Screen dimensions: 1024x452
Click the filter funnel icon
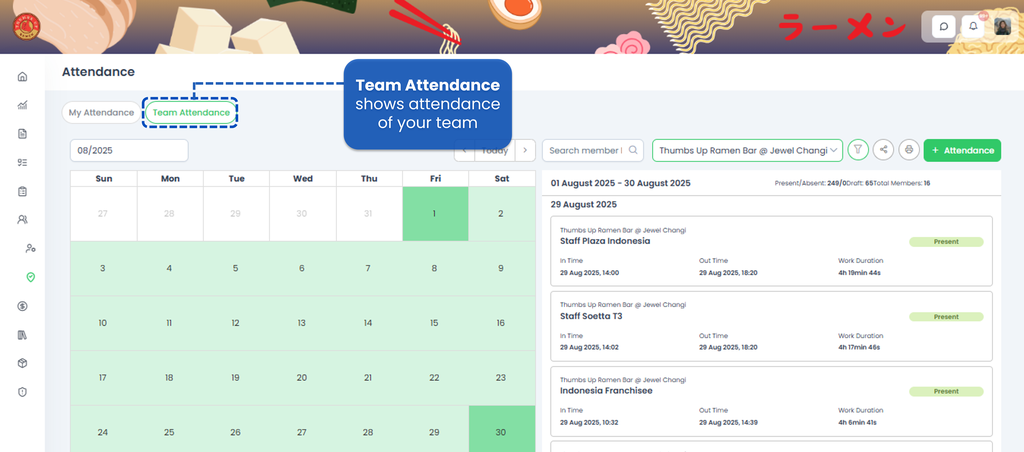[x=858, y=150]
